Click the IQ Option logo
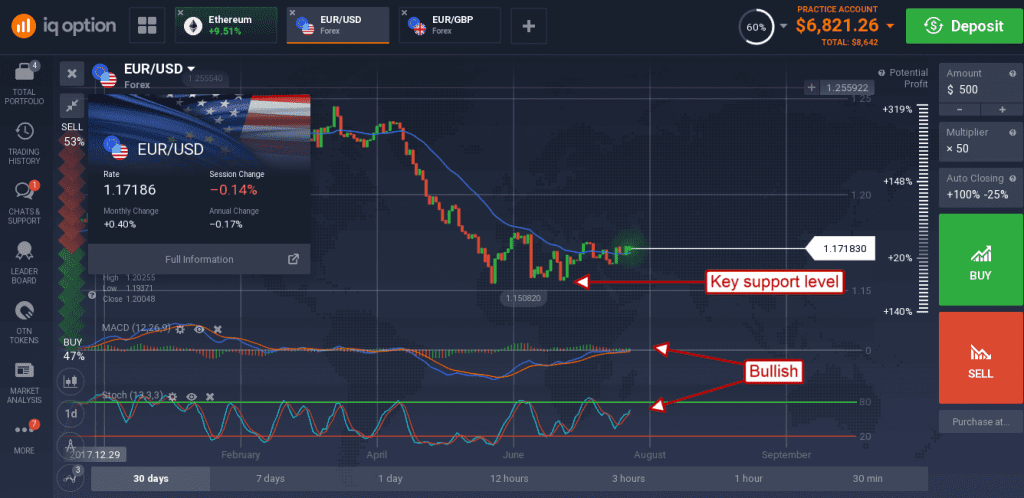1024x498 pixels. click(63, 25)
